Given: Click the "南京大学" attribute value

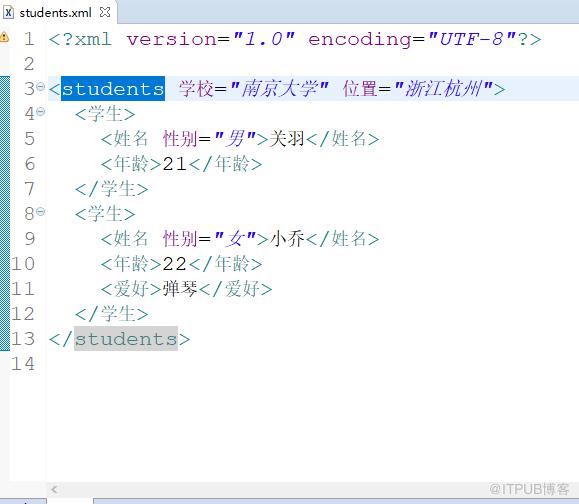Looking at the screenshot, I should pos(279,89).
